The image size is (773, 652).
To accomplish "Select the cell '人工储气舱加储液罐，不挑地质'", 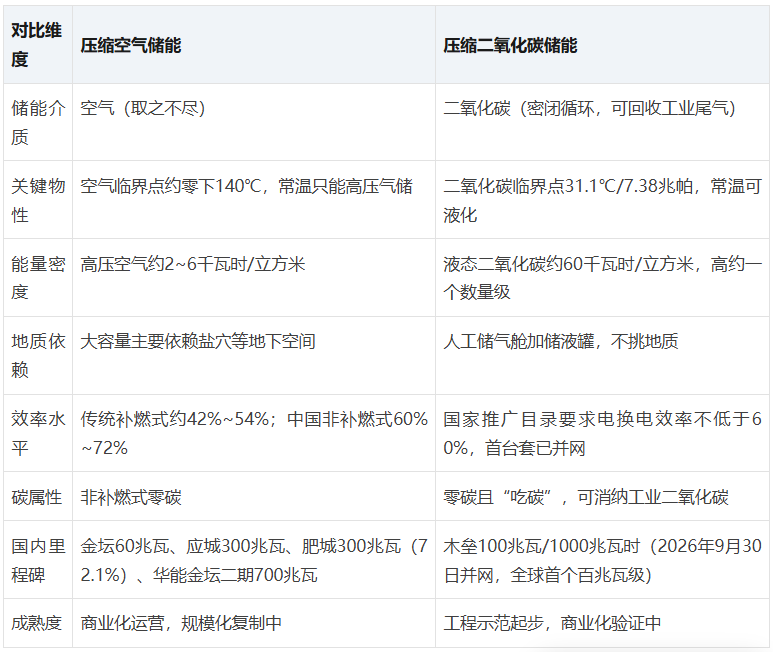I will (x=602, y=355).
